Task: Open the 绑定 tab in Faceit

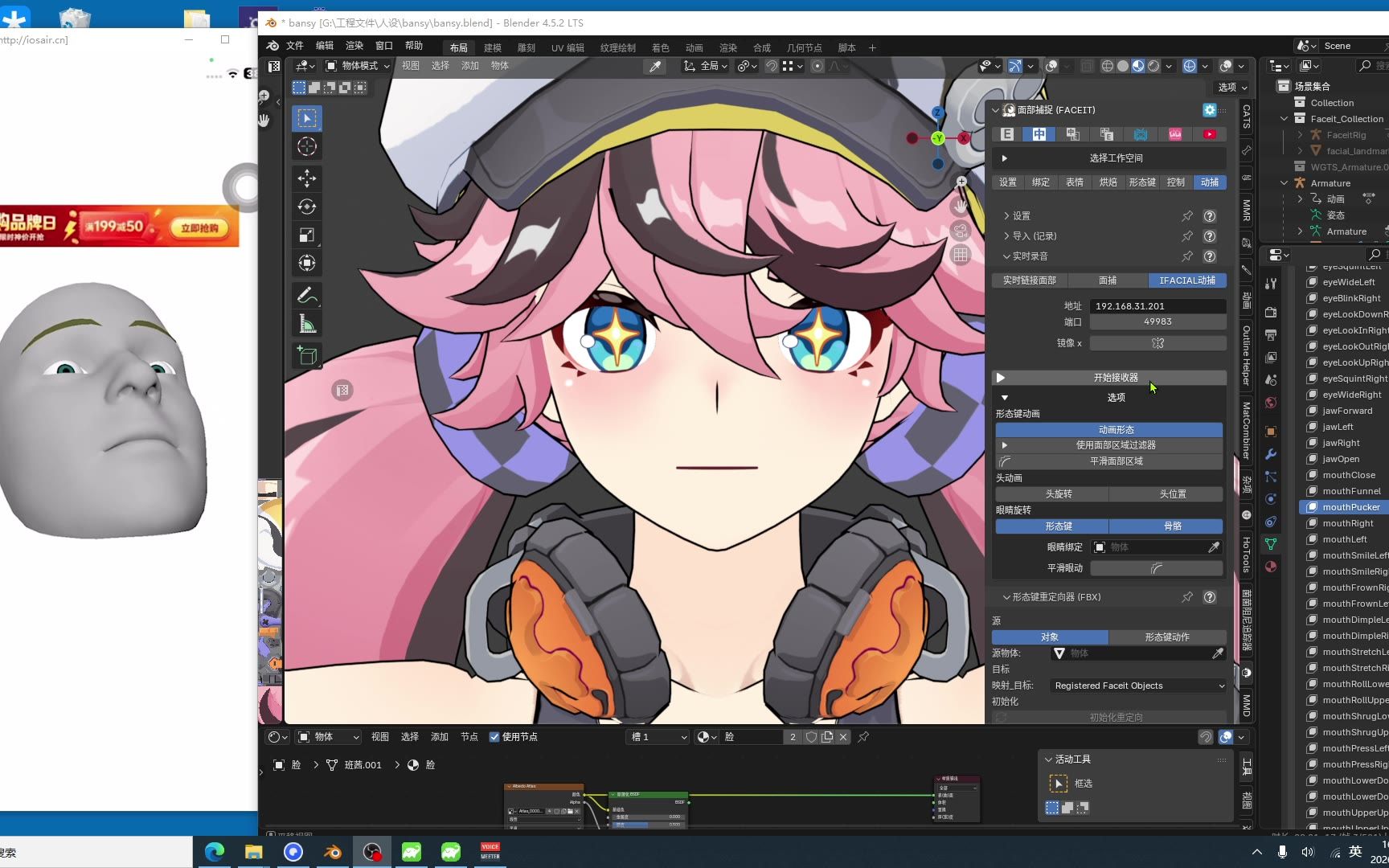Action: (1041, 182)
